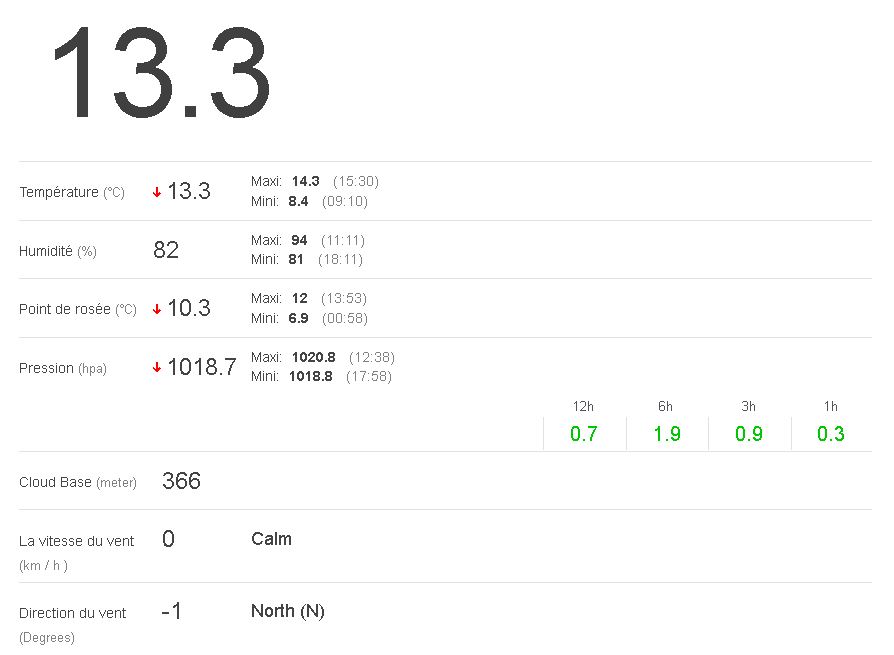This screenshot has height=655, width=894.
Task: Click the Direction du vent label
Action: [72, 613]
